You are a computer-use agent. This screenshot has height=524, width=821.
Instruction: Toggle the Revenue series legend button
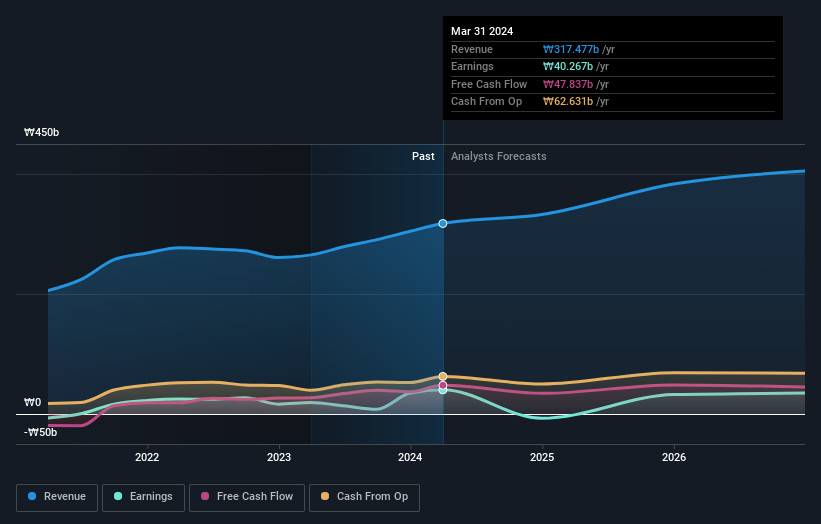57,497
